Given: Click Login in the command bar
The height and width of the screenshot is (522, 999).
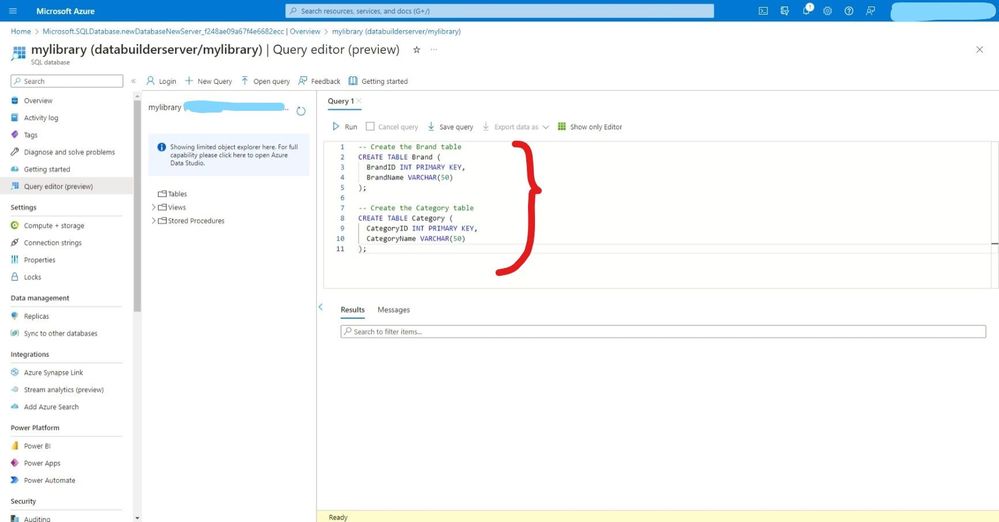Looking at the screenshot, I should (x=161, y=81).
